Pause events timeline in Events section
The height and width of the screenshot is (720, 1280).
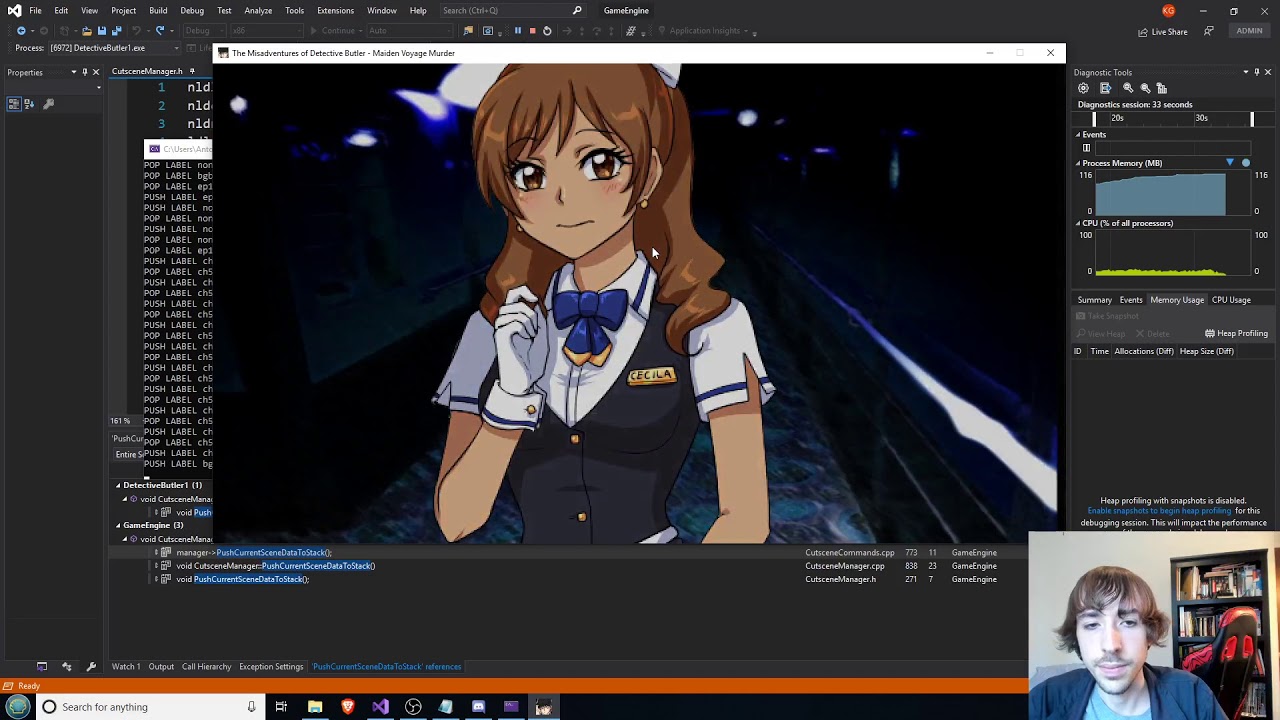(1086, 148)
